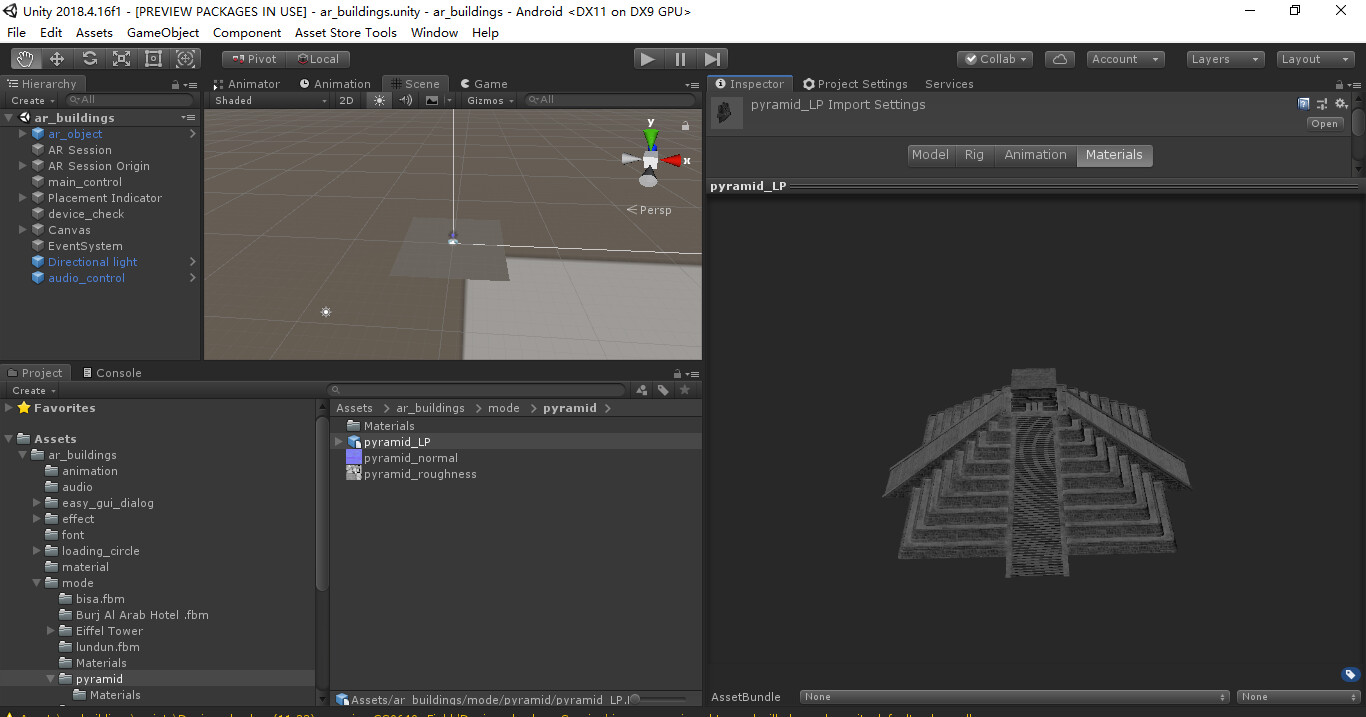Open Unity Cloud services window
The width and height of the screenshot is (1366, 717).
click(x=1060, y=59)
